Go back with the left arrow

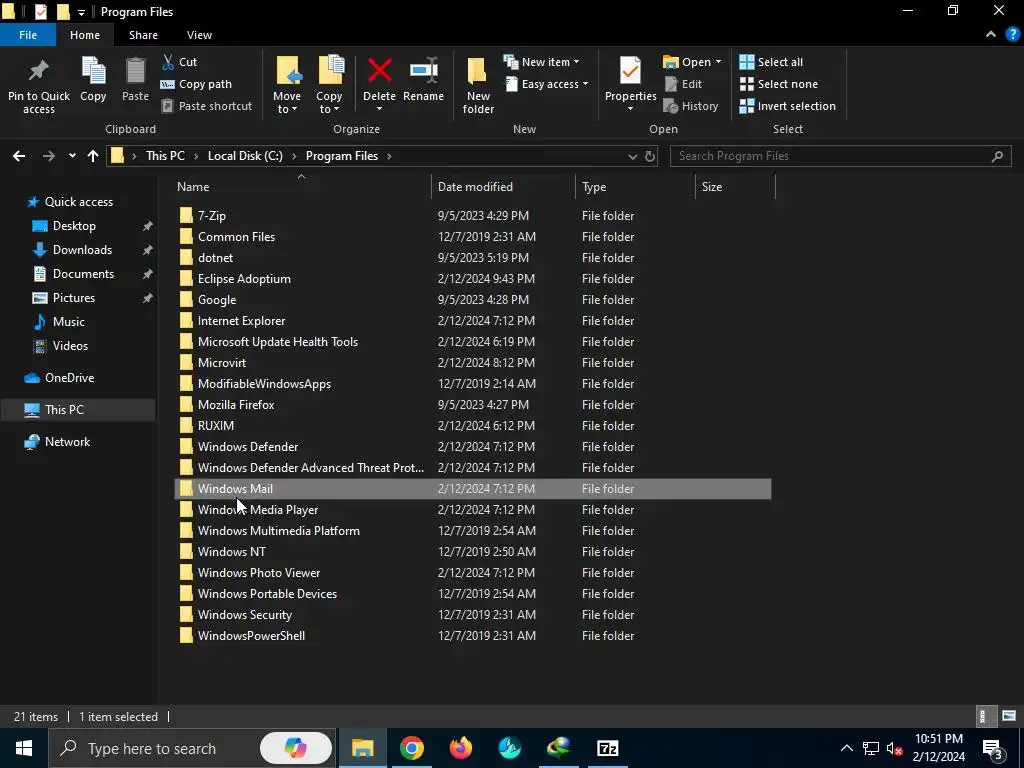[19, 156]
